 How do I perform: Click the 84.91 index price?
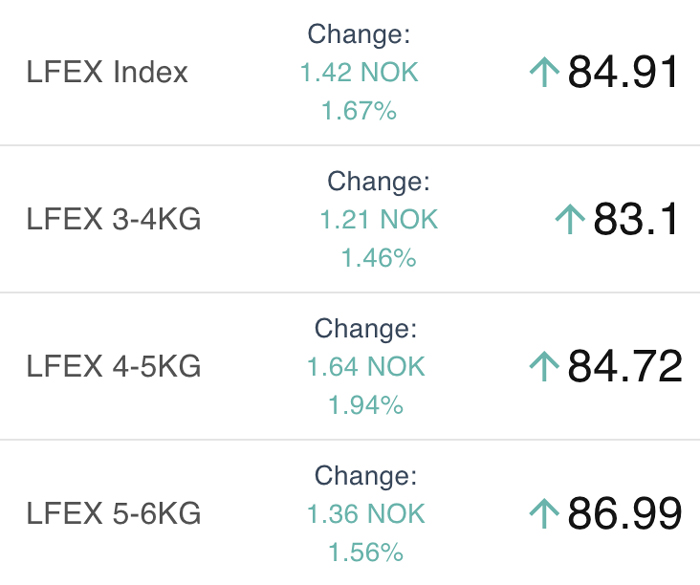tap(623, 72)
